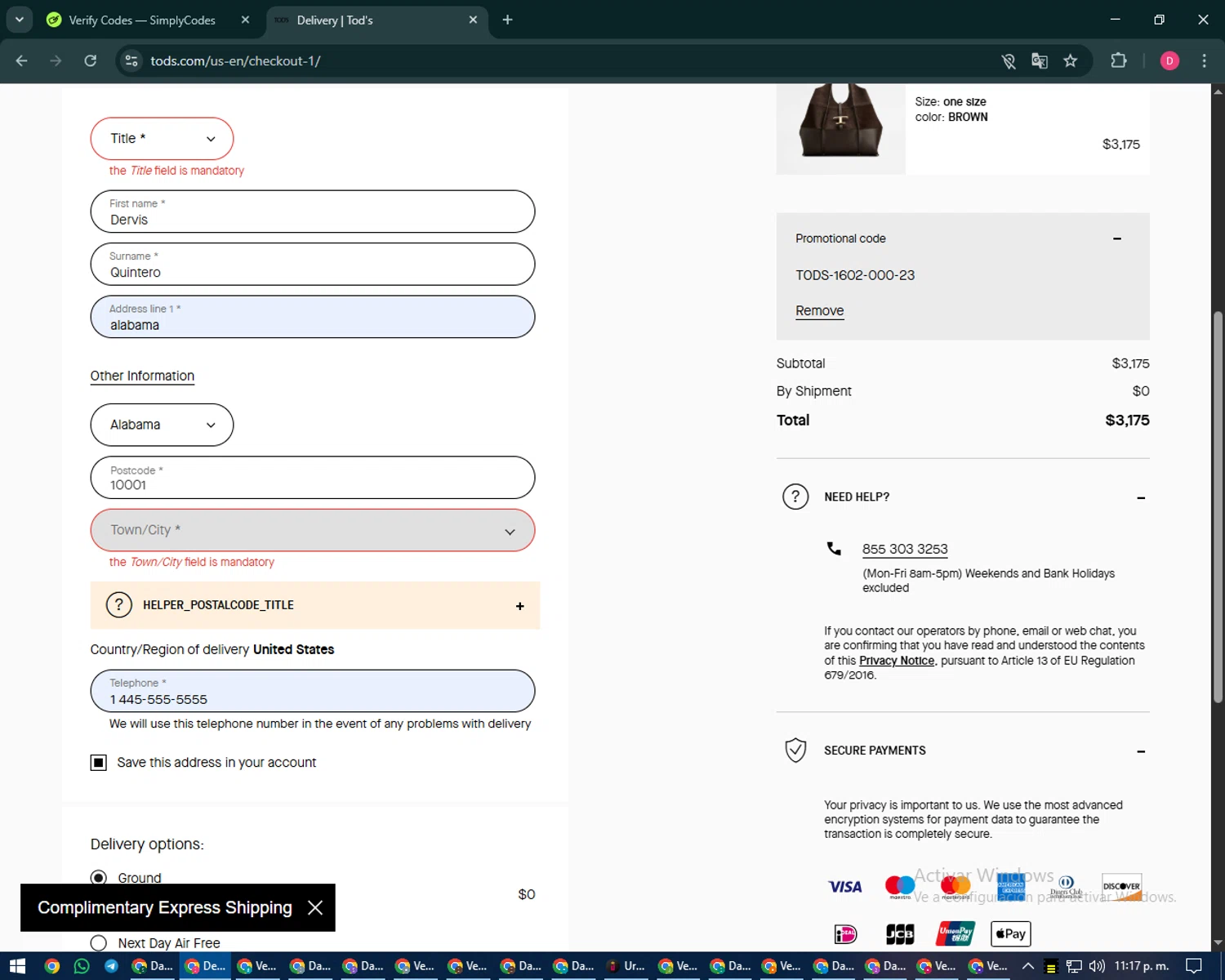The height and width of the screenshot is (980, 1225).
Task: Switch to Verify Codes — SimplyCodes tab
Action: [x=142, y=20]
